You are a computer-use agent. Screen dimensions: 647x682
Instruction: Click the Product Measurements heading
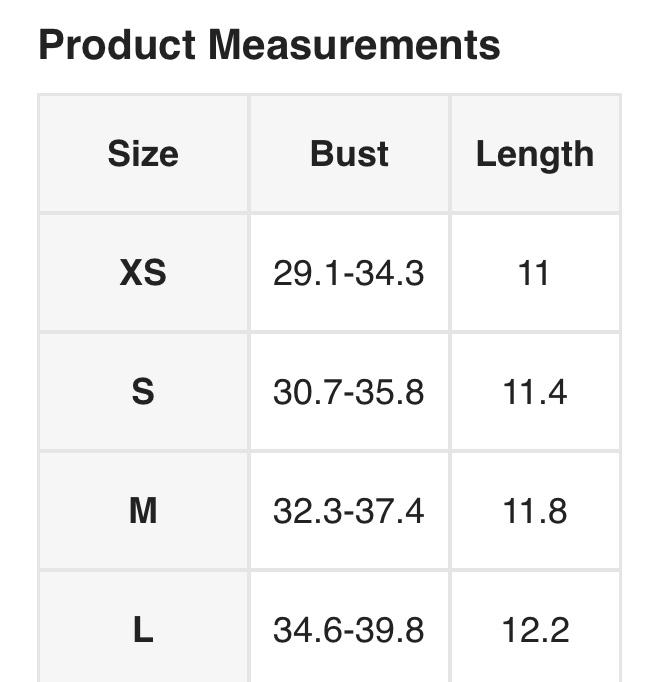[x=269, y=45]
